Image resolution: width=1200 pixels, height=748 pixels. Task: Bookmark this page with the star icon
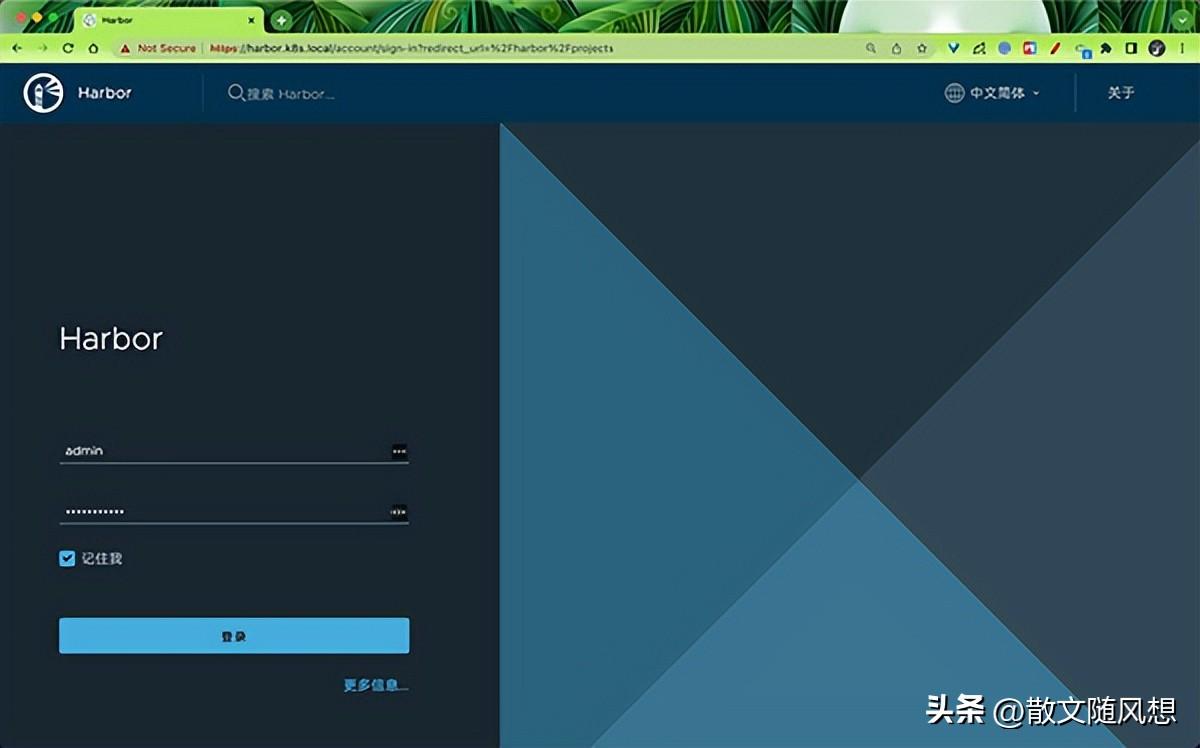(x=922, y=48)
